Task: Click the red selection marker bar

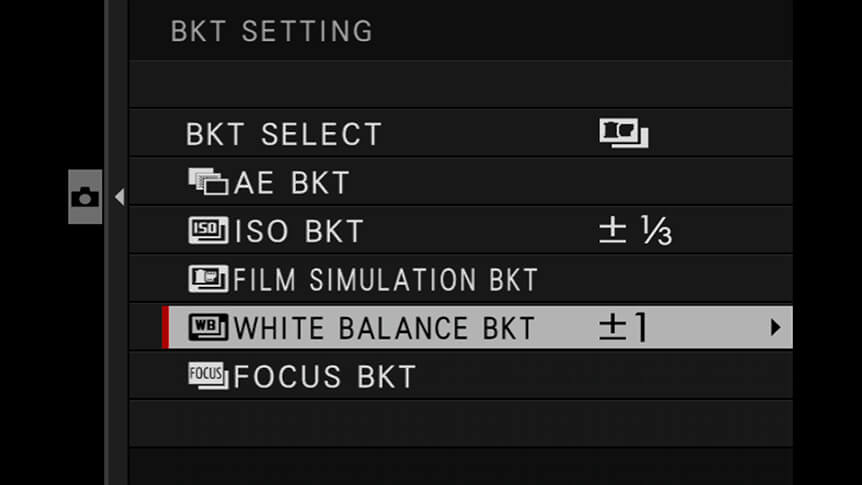Action: point(165,327)
